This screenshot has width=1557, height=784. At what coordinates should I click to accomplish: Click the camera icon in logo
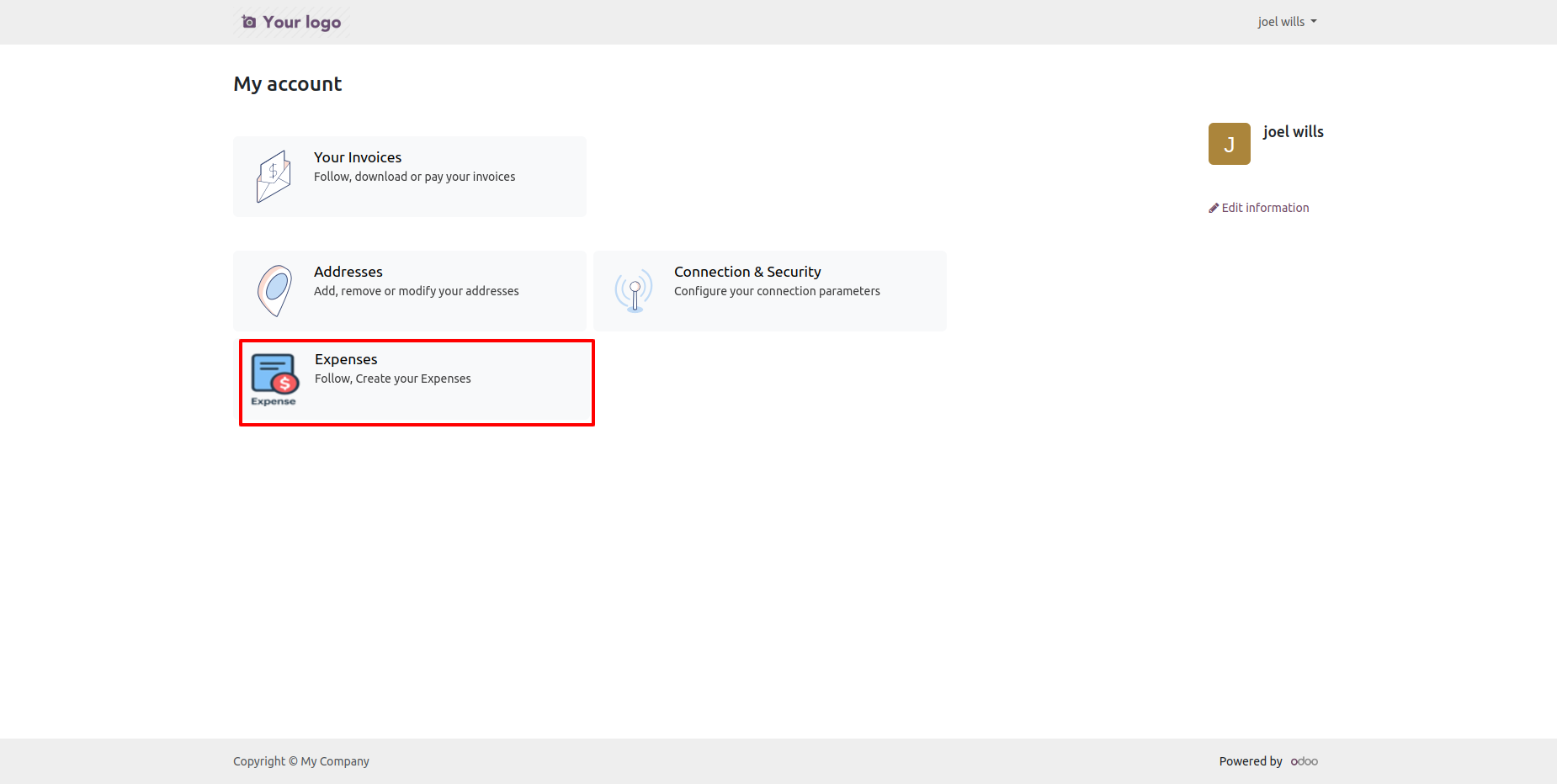pyautogui.click(x=249, y=22)
